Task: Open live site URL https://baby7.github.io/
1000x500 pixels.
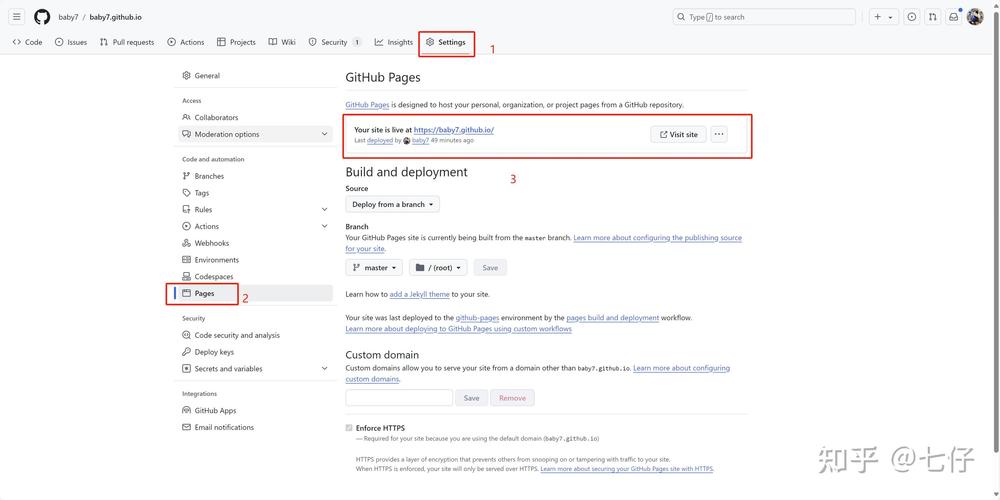Action: tap(454, 129)
